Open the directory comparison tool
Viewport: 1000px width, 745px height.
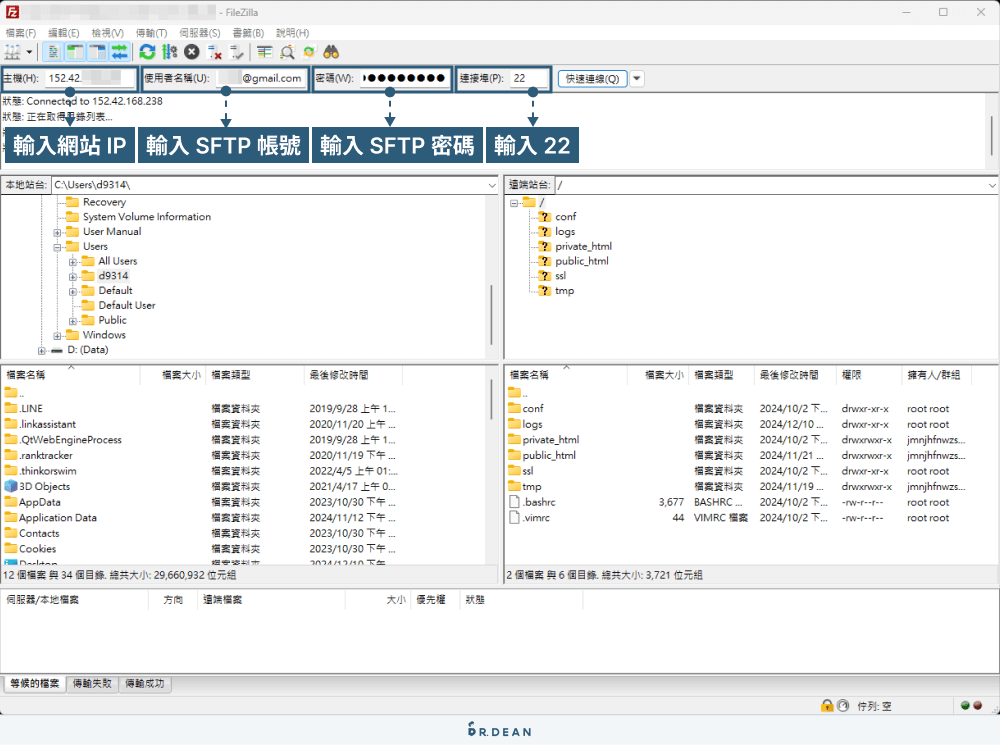(x=264, y=50)
